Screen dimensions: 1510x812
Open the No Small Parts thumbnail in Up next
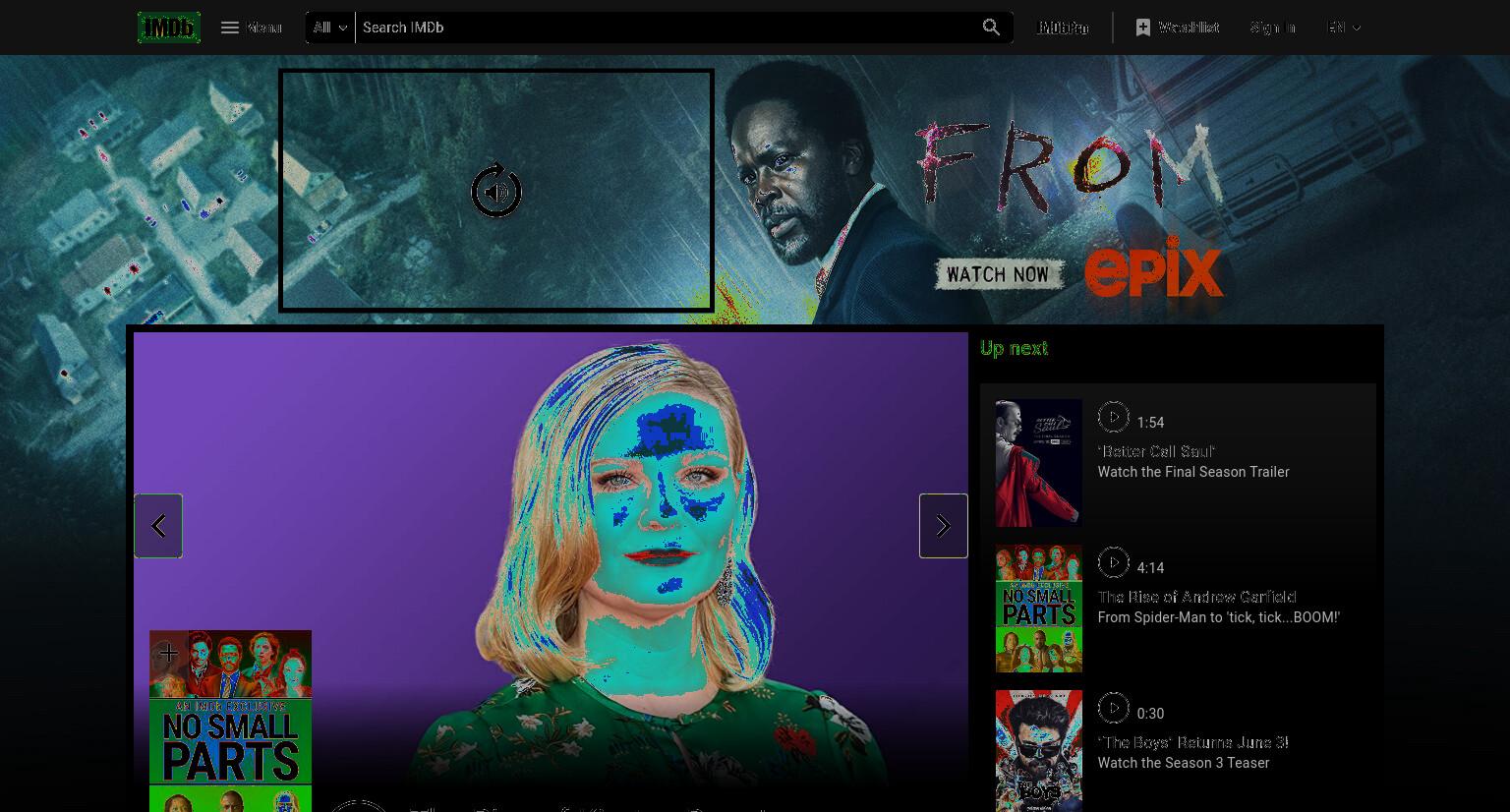(x=1039, y=609)
